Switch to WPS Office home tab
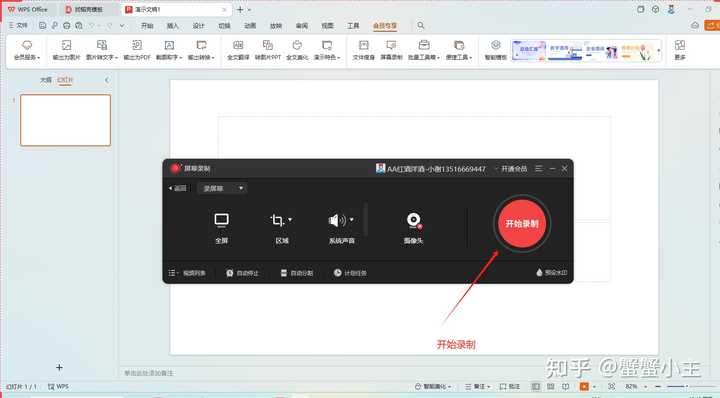720x398 pixels. 28,9
